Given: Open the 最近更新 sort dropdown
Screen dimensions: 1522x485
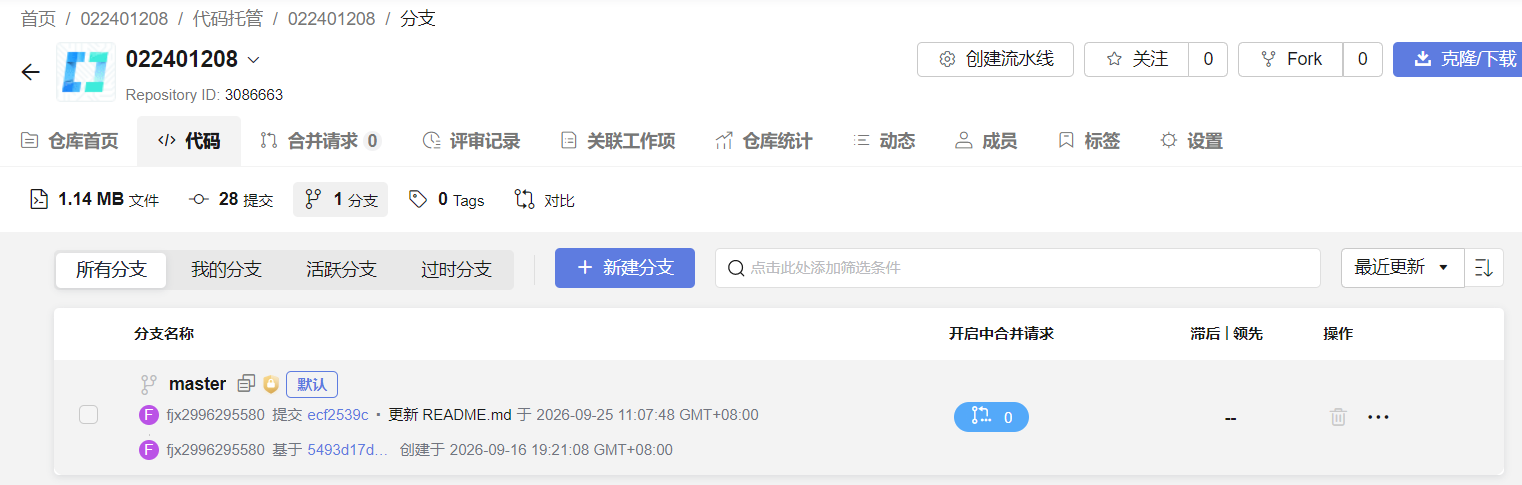Looking at the screenshot, I should click(1402, 268).
